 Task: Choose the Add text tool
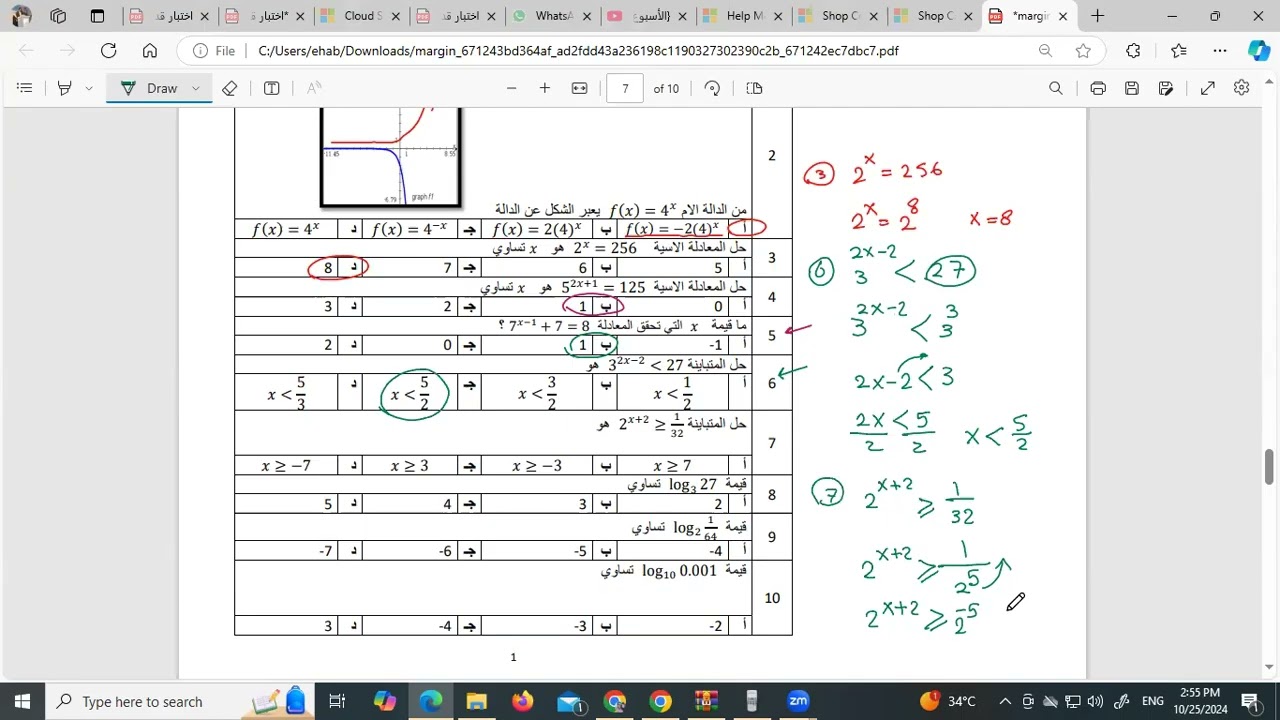pyautogui.click(x=271, y=88)
